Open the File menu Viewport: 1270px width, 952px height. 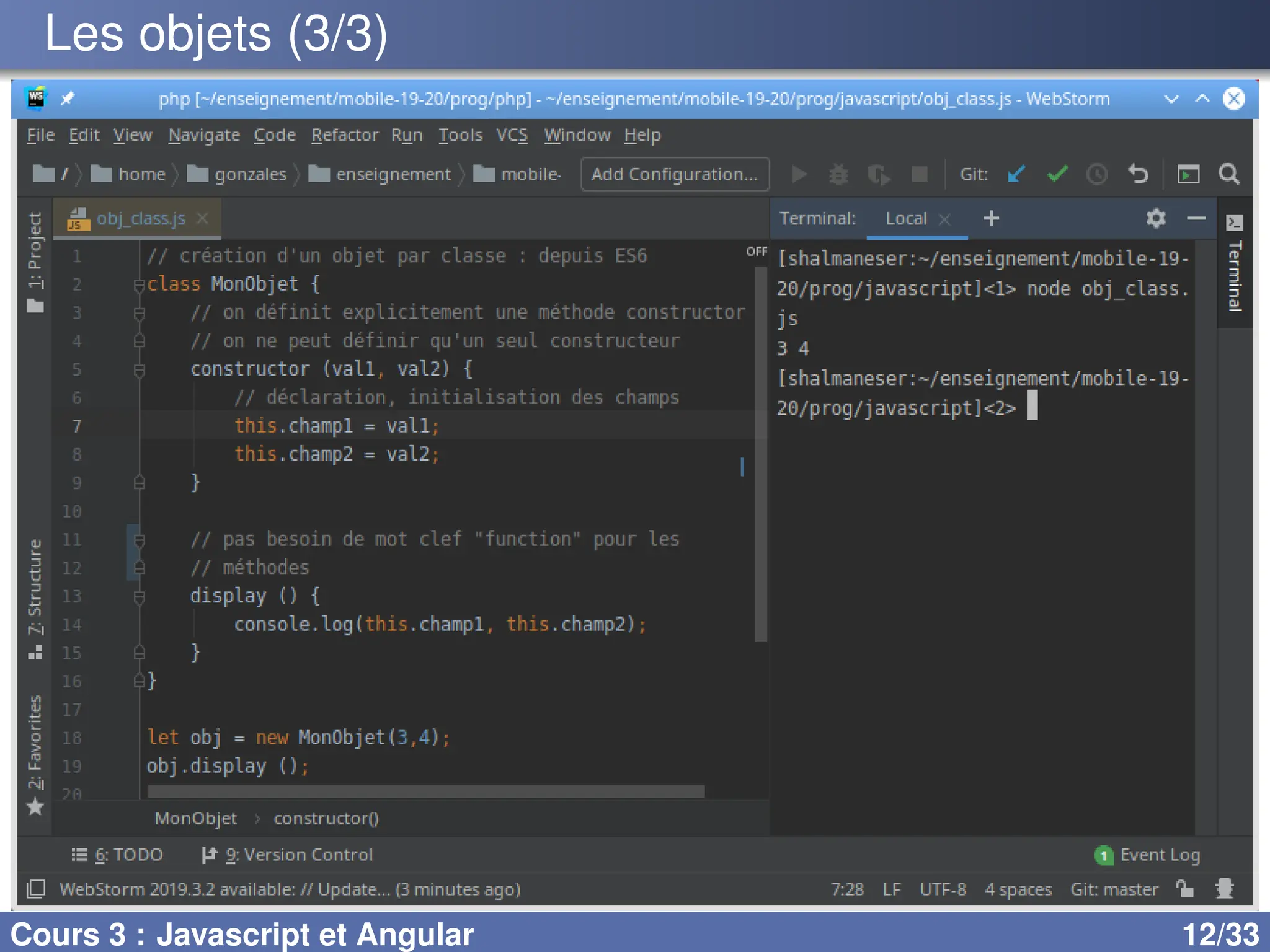(x=40, y=135)
